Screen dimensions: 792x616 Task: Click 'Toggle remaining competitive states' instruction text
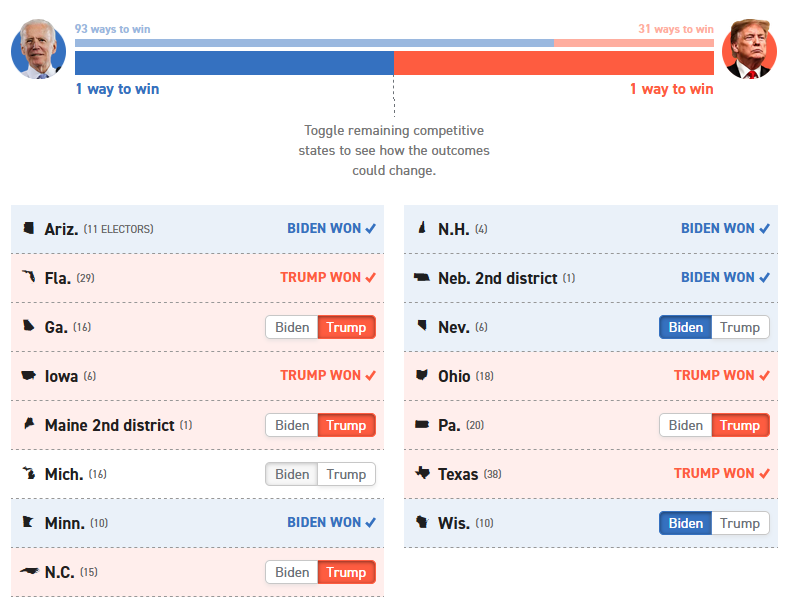click(x=394, y=150)
